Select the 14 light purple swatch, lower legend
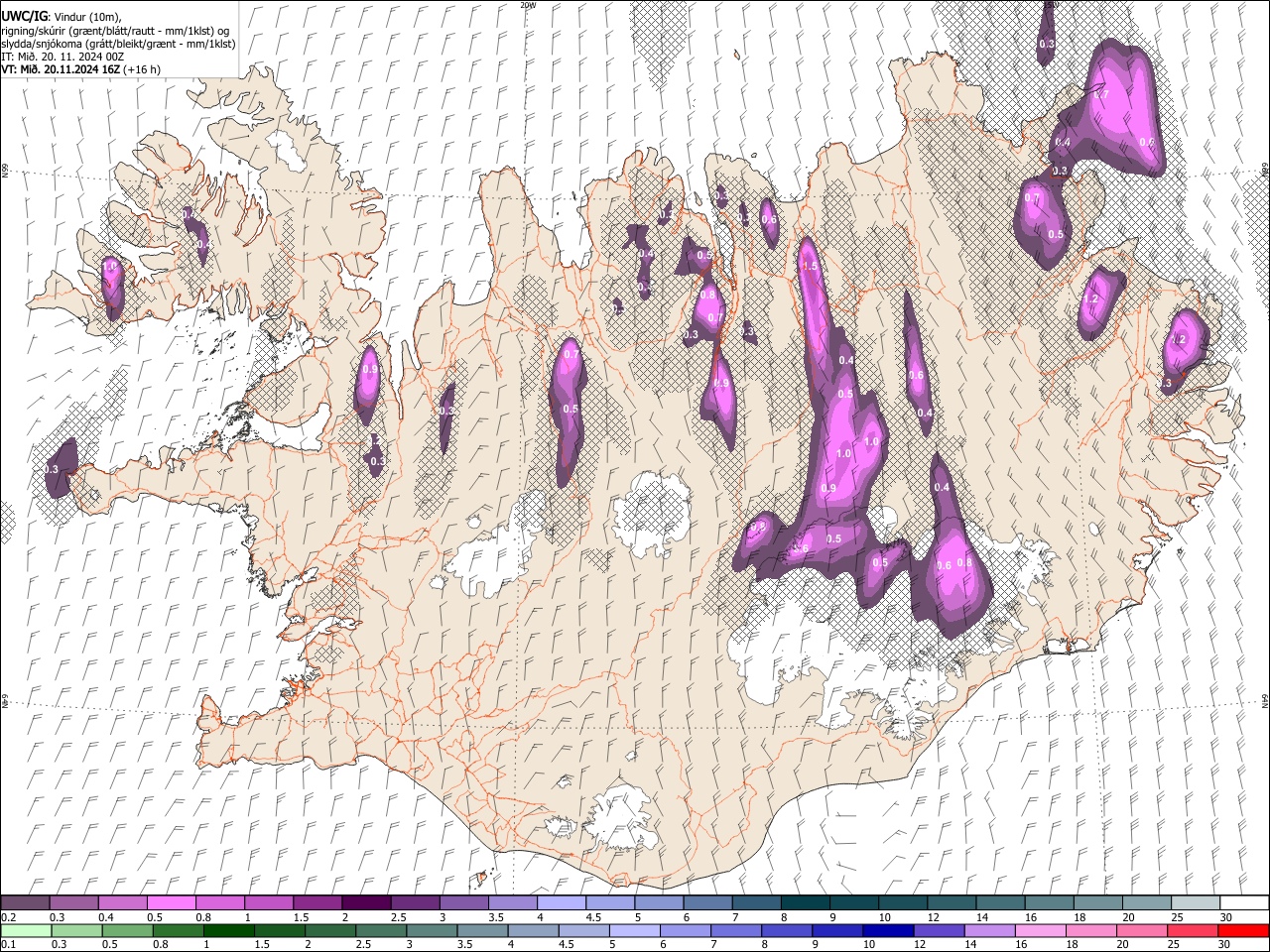This screenshot has height=952, width=1270. [x=990, y=930]
